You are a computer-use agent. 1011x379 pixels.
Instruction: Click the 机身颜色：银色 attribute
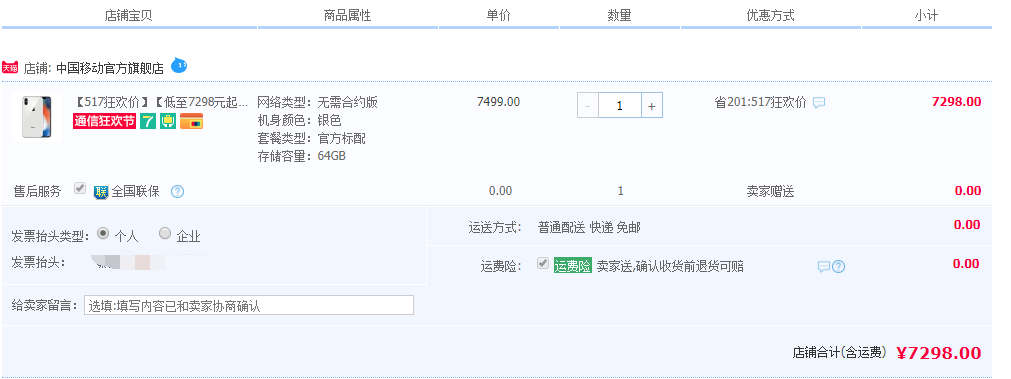[x=299, y=120]
